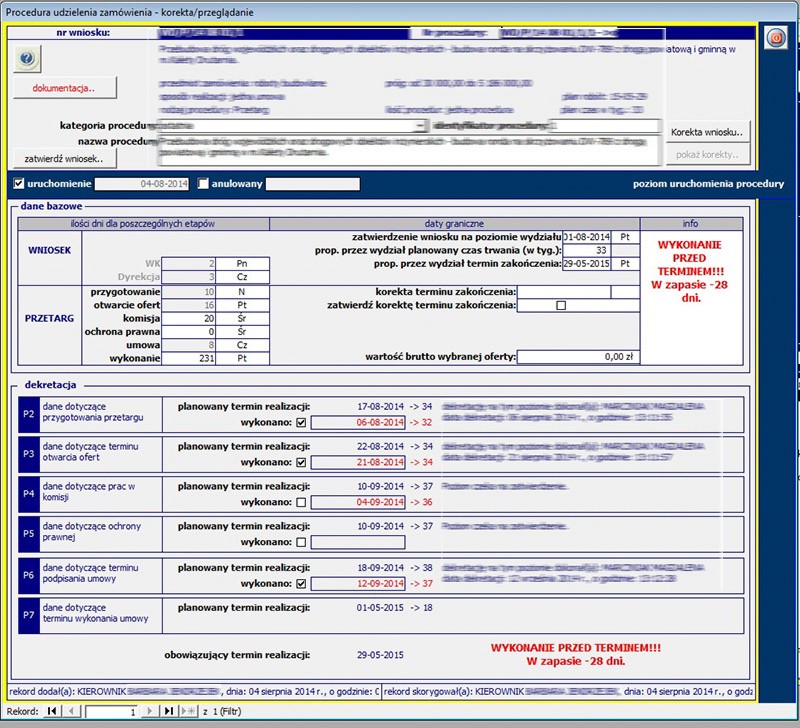Click 'dane dotyczące terminu otwarcia ofert' label
Screen dimensions: 800x728
click(90, 451)
